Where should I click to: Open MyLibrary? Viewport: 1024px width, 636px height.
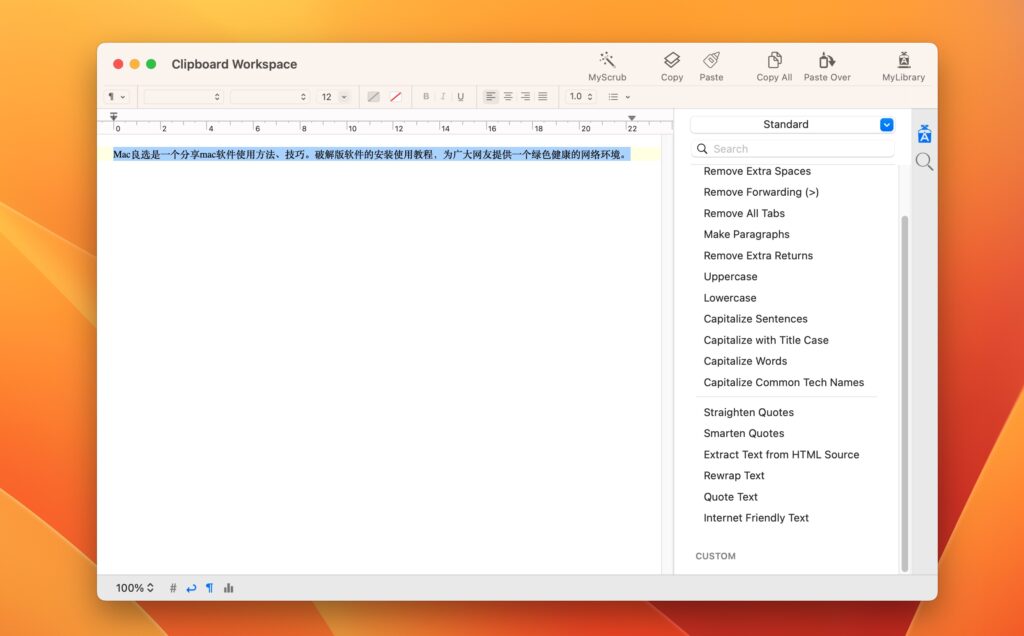[x=902, y=65]
